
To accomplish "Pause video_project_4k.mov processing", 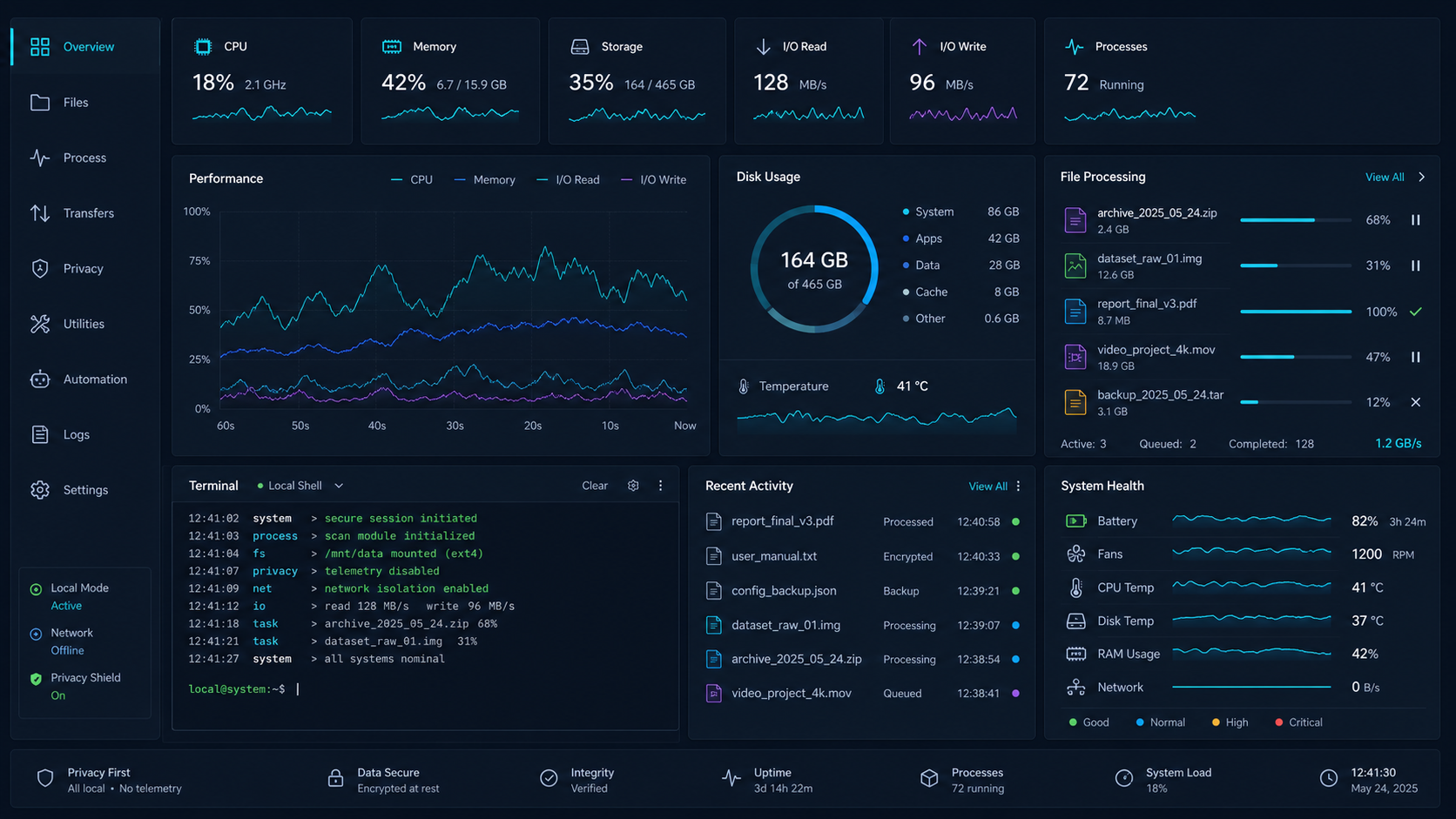I will pos(1416,357).
